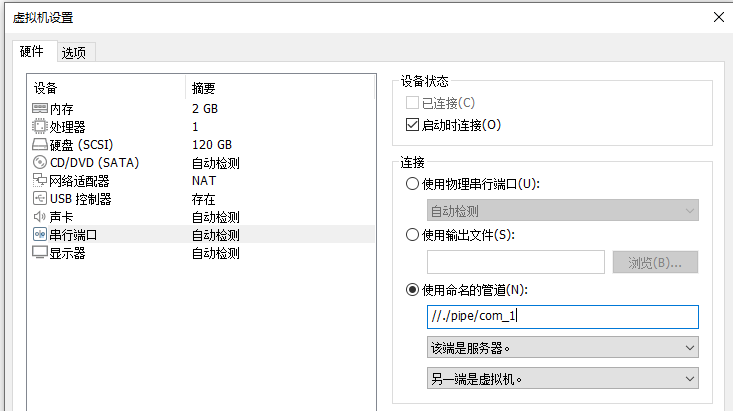The image size is (733, 411).
Task: Choose use named pipe (使用命名的管道) radio
Action: point(412,290)
